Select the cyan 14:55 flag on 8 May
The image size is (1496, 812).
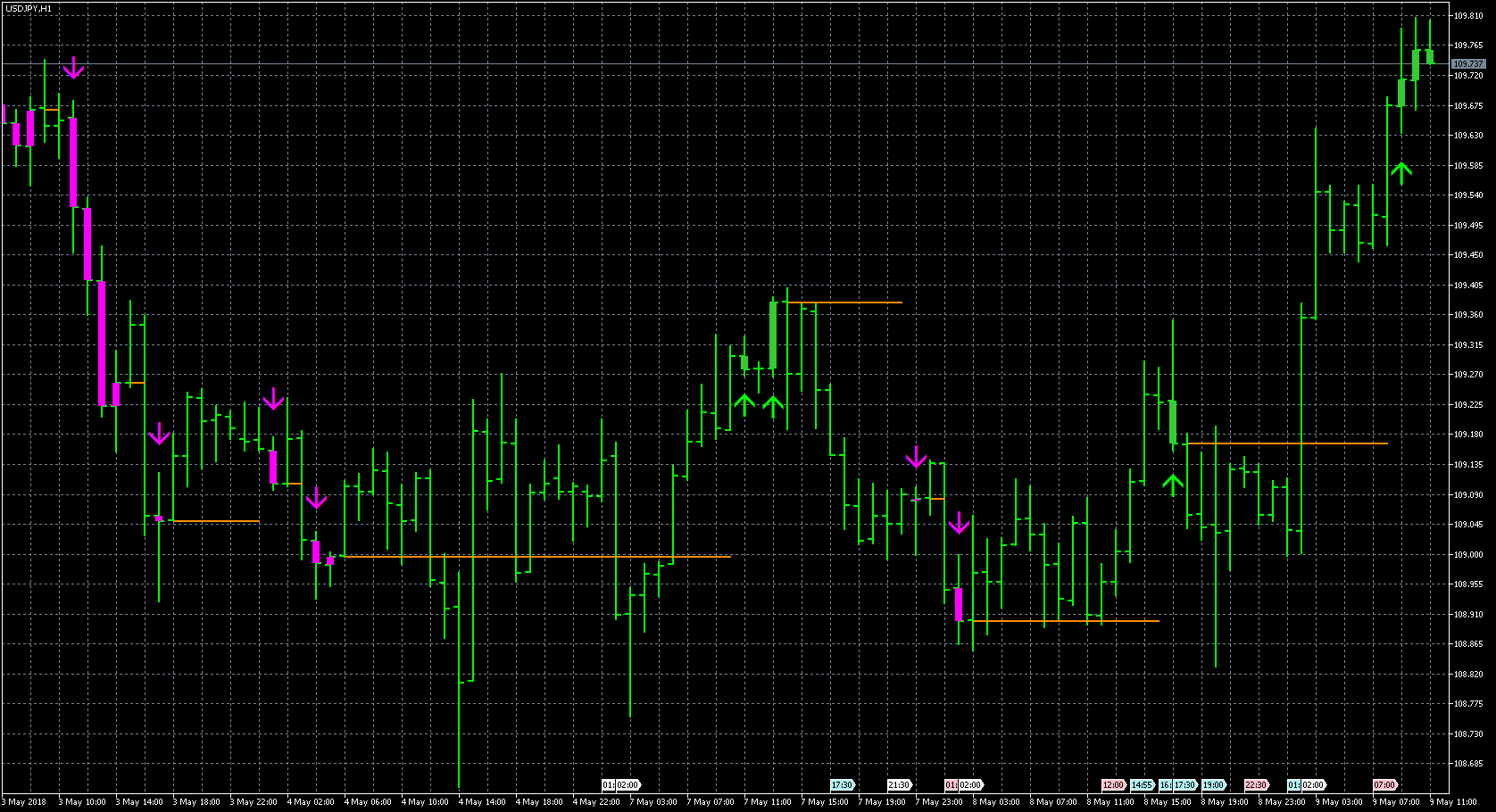[1142, 786]
